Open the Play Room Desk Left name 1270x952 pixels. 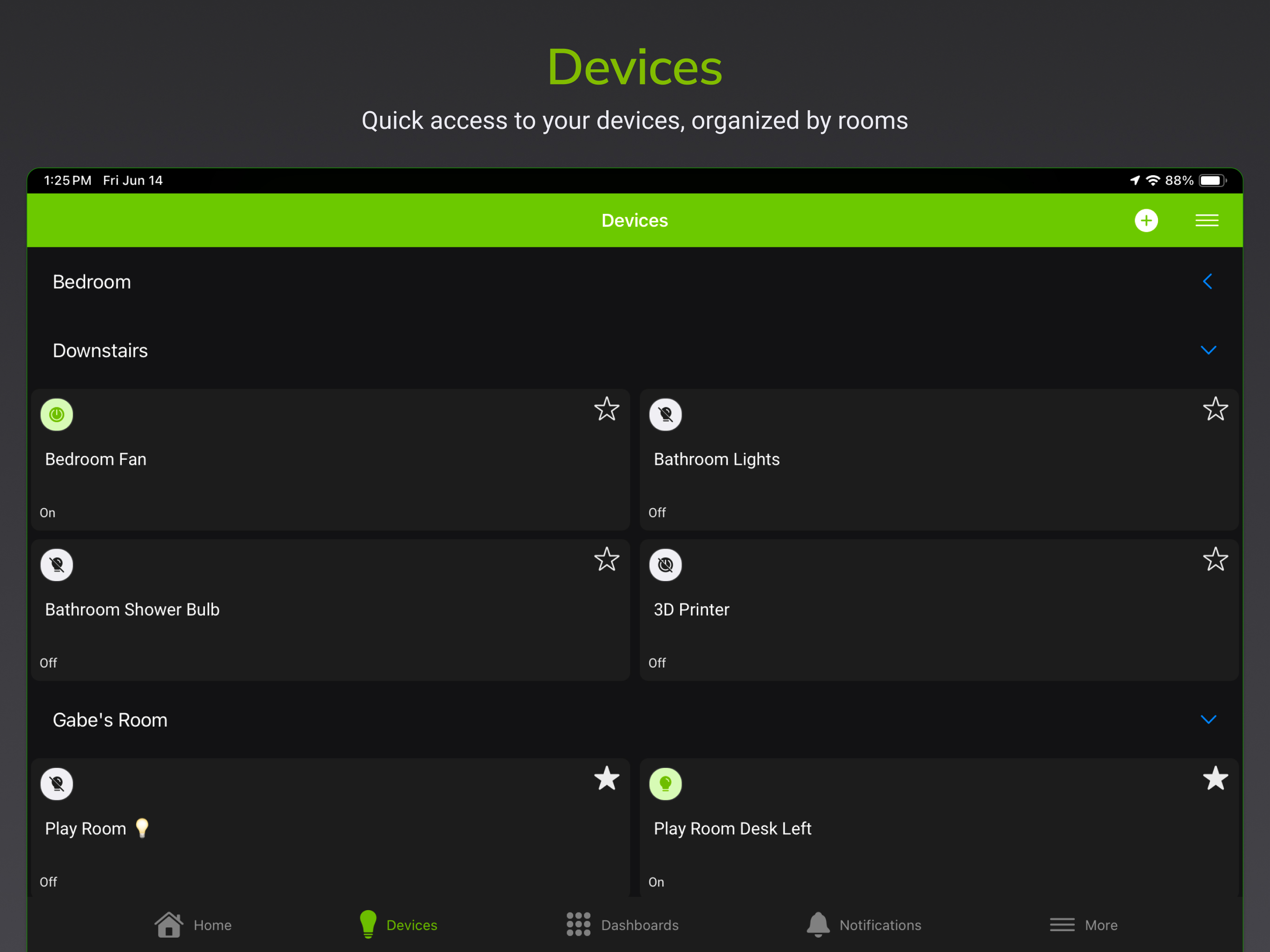coord(733,828)
